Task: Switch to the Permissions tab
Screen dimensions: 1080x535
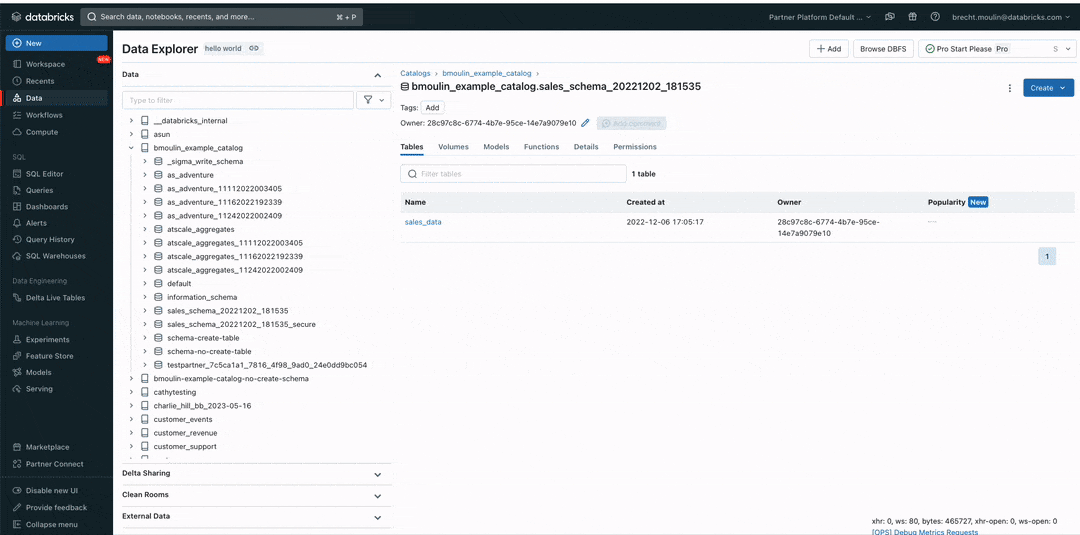Action: [x=635, y=147]
